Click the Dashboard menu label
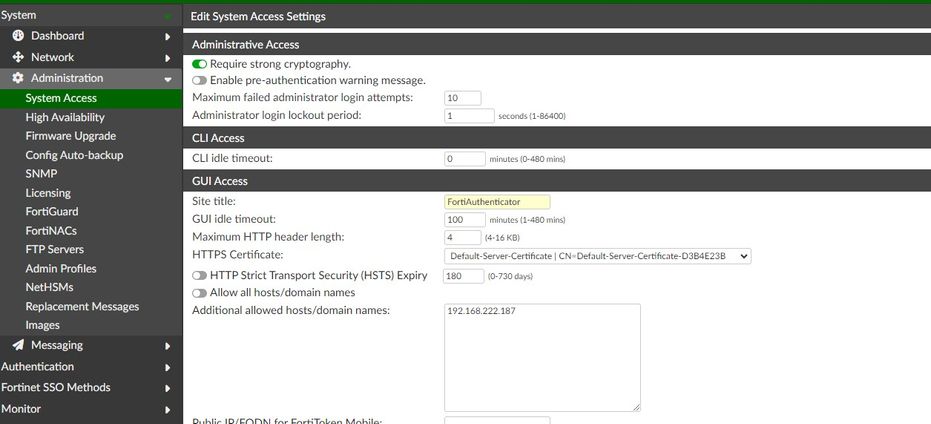The height and width of the screenshot is (424, 931). tap(58, 36)
